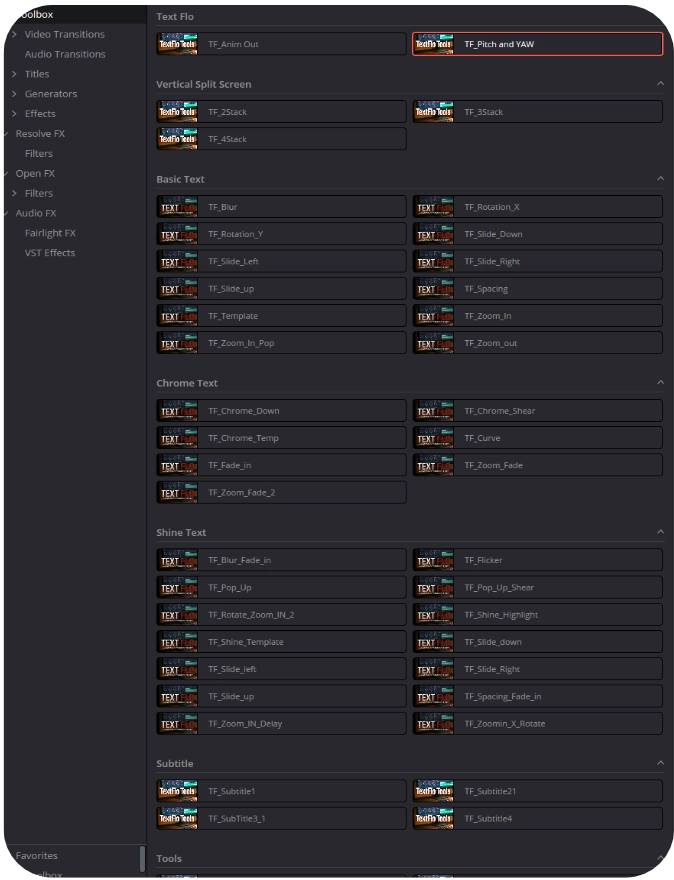Open VST Effects in the sidebar

pos(50,253)
